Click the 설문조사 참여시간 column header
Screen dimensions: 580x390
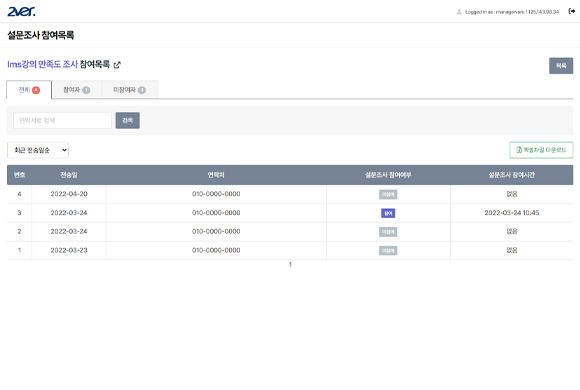point(512,175)
